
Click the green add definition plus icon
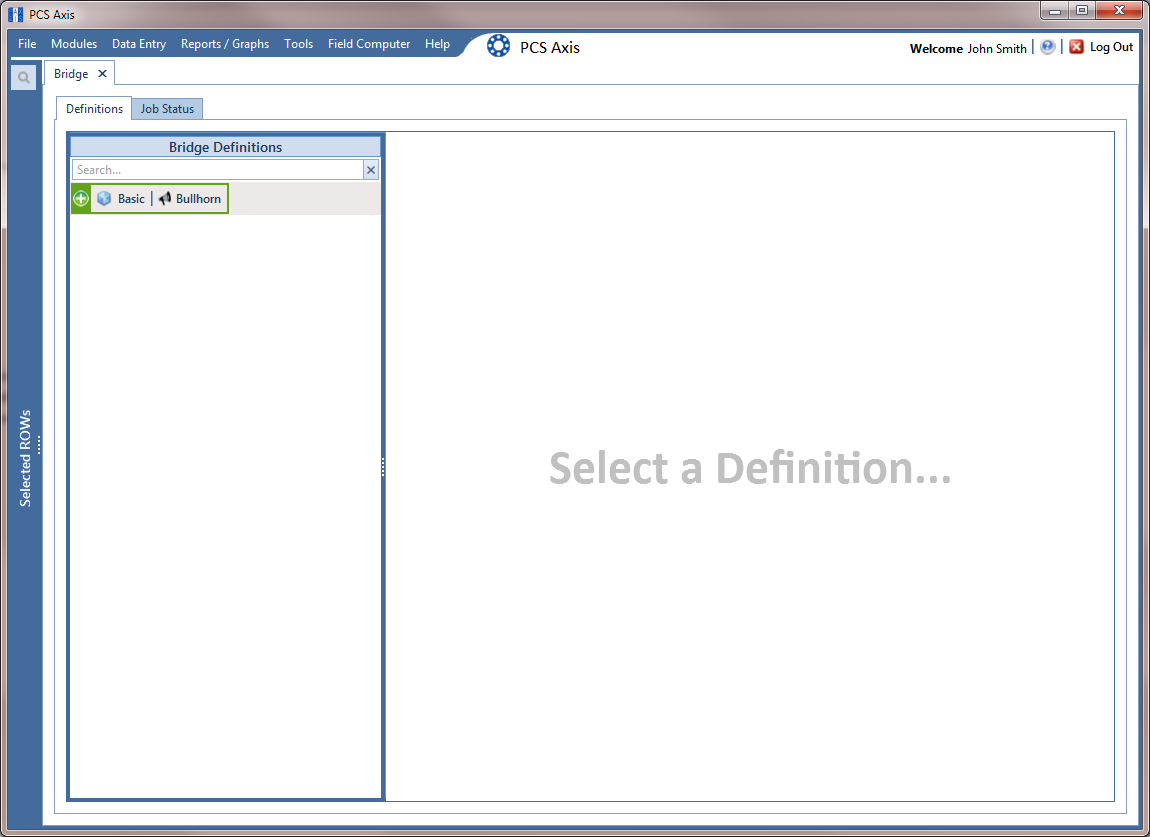pos(81,199)
